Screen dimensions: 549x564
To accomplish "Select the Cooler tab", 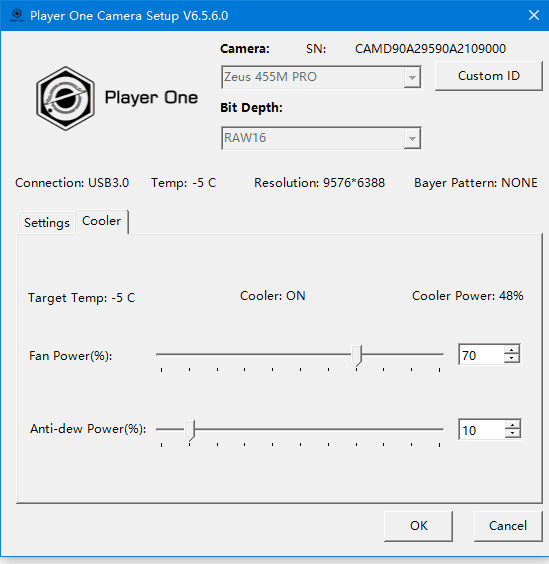I will (x=101, y=221).
